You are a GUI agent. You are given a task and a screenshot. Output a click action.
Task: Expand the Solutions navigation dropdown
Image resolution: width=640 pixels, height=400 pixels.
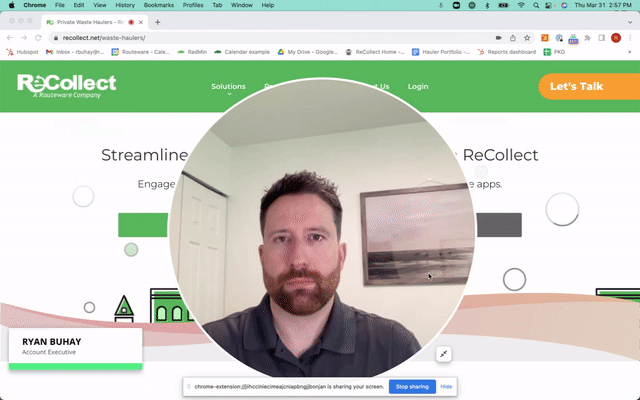228,87
